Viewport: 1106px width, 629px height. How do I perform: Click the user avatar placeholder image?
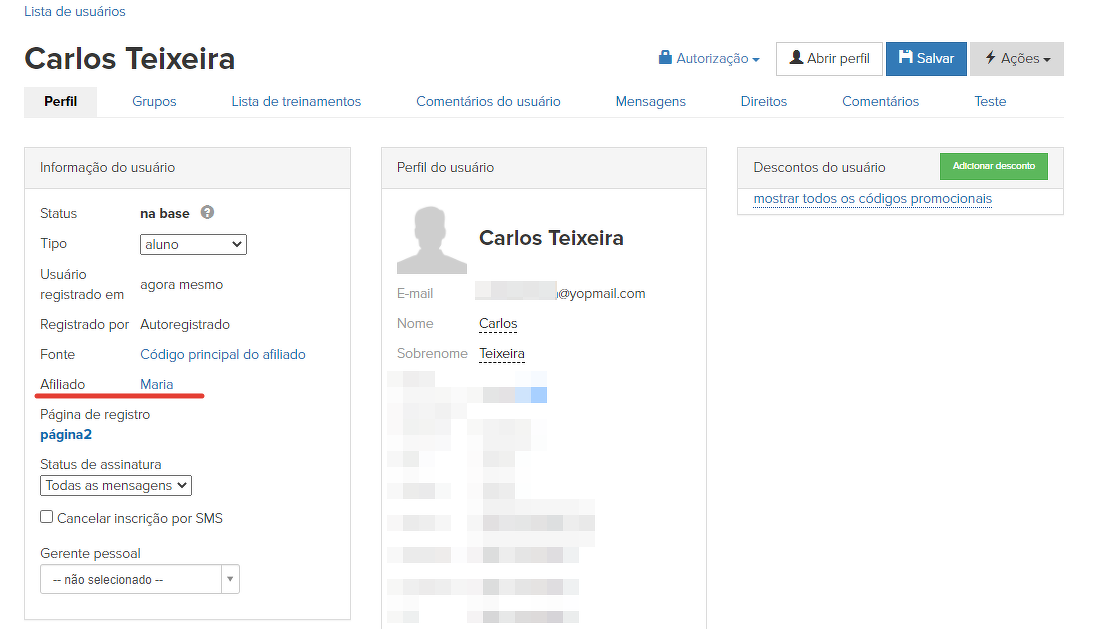coord(431,240)
